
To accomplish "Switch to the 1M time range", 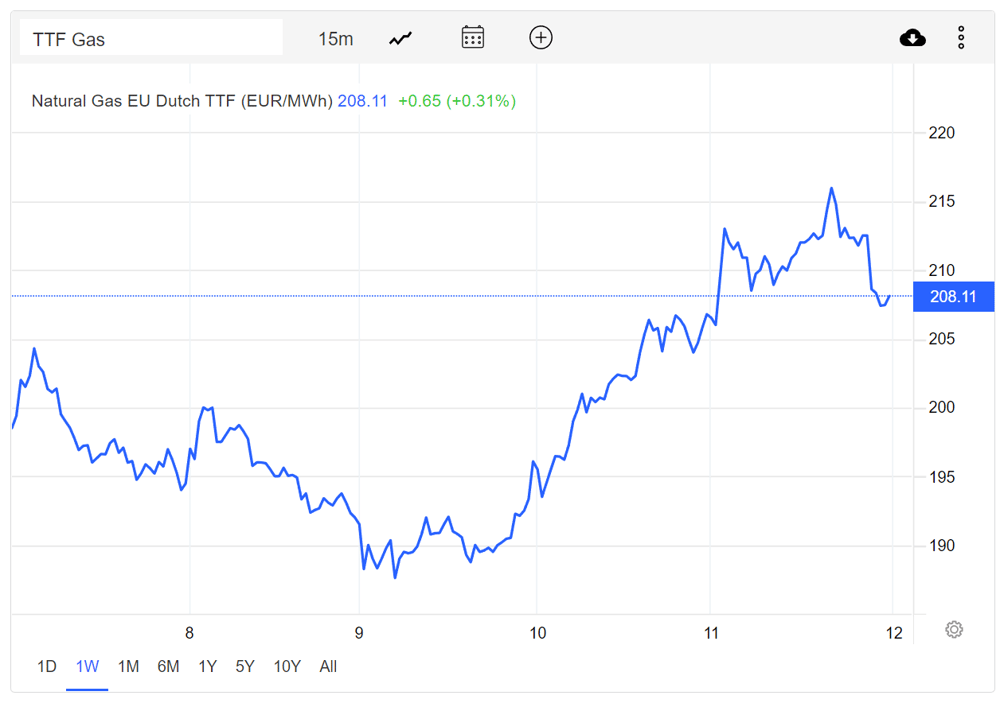I will [x=128, y=667].
